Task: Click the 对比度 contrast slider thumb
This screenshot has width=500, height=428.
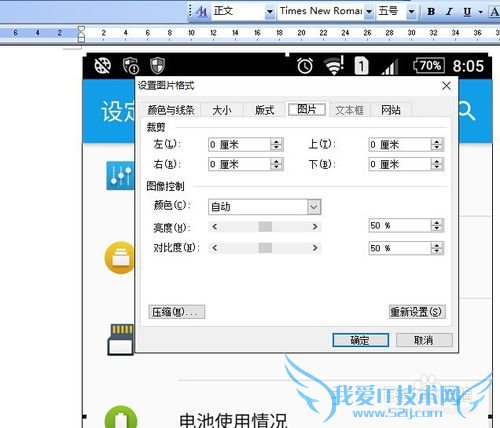Action: [x=265, y=248]
